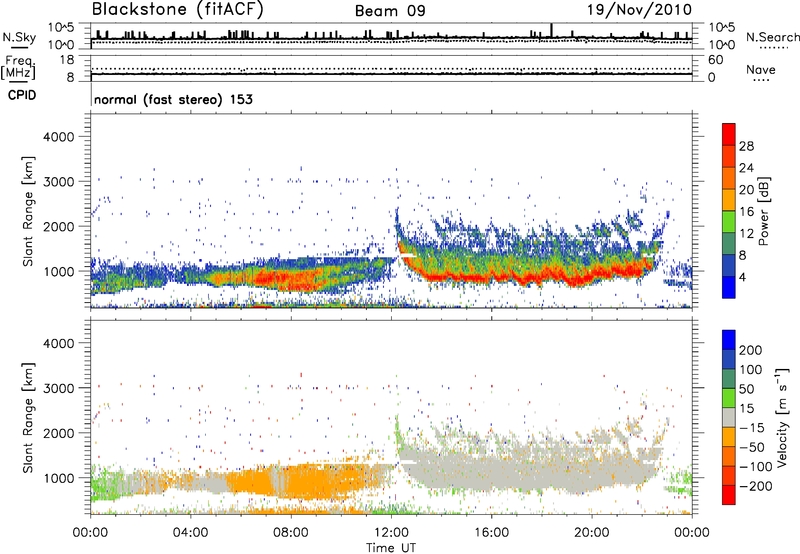Image resolution: width=800 pixels, height=554 pixels.
Task: Click the '-15' tick on the Velocity scale
Action: [x=752, y=427]
